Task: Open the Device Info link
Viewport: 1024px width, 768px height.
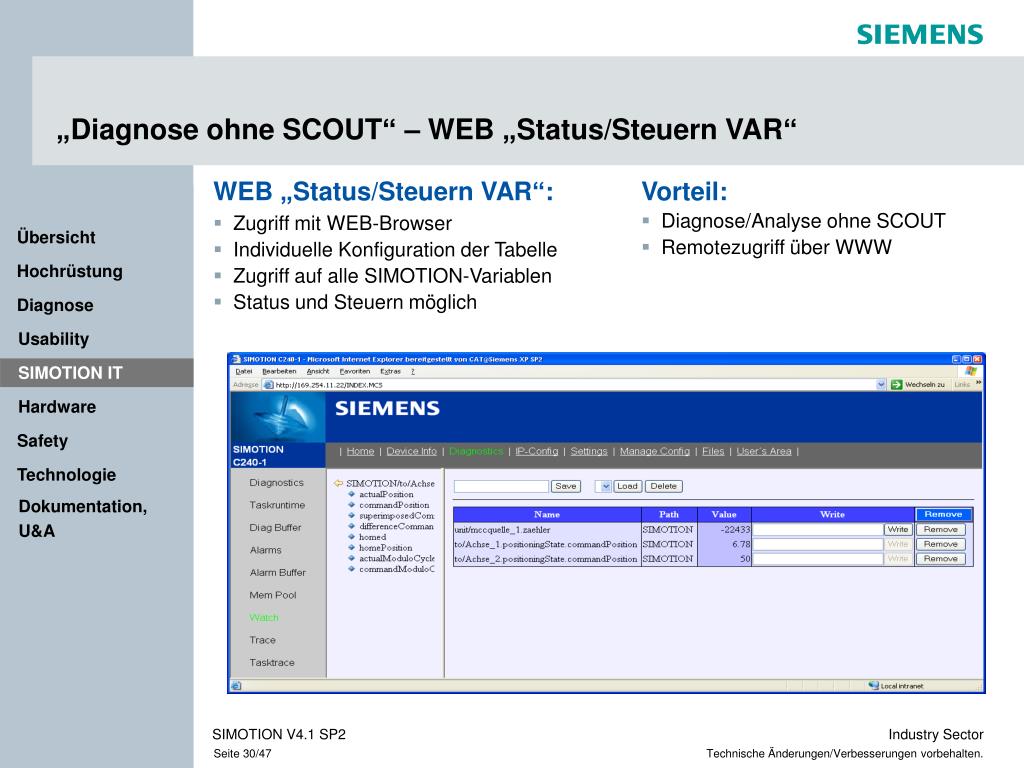Action: [x=411, y=451]
